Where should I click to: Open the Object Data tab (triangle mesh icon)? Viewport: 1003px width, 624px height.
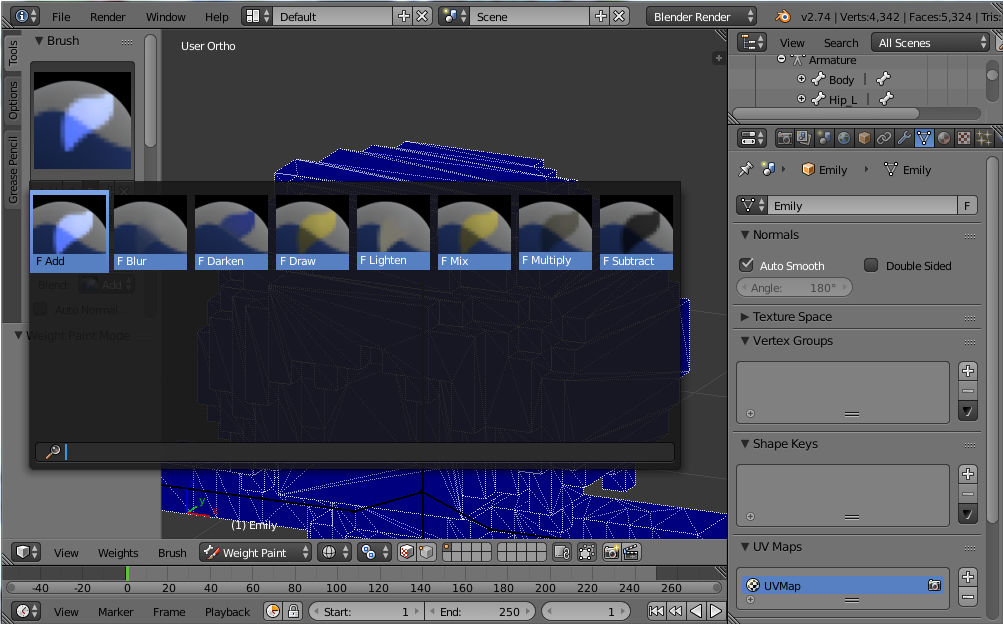pyautogui.click(x=924, y=138)
